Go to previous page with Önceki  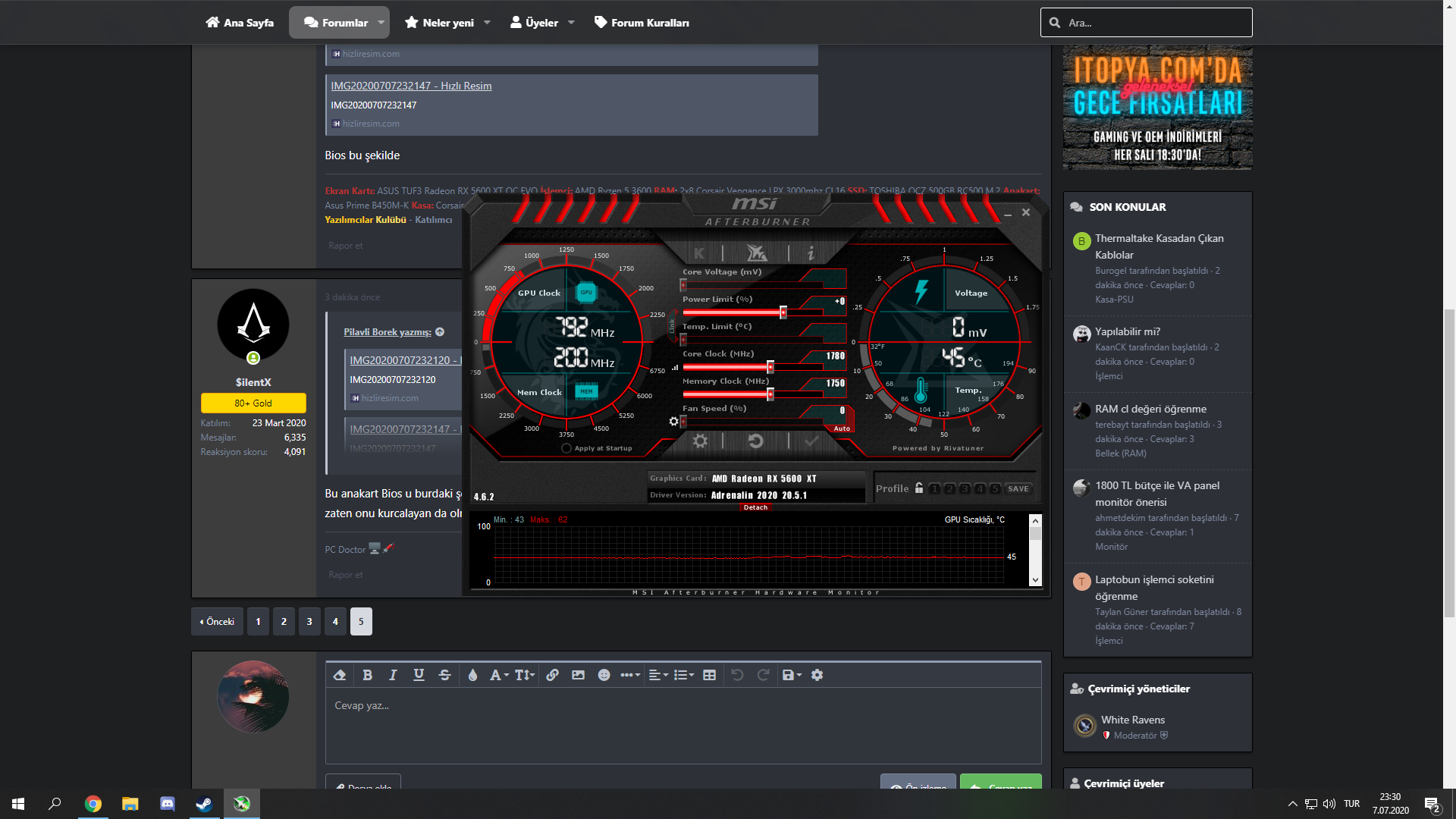click(217, 622)
